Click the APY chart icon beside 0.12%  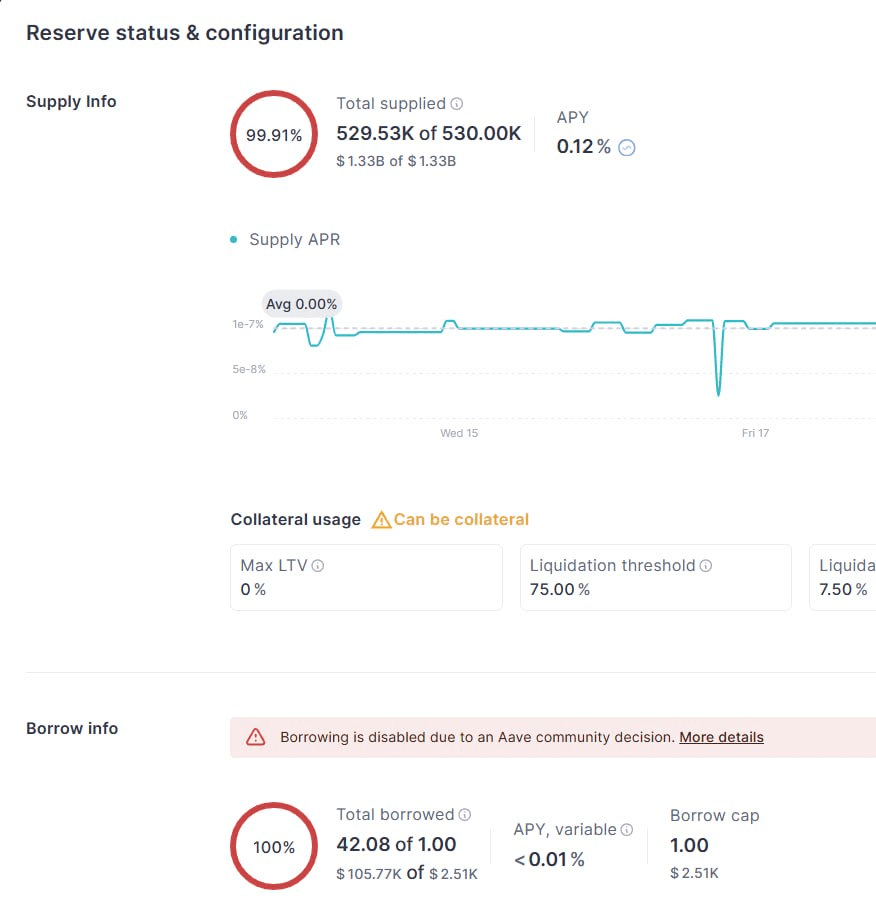coord(627,148)
